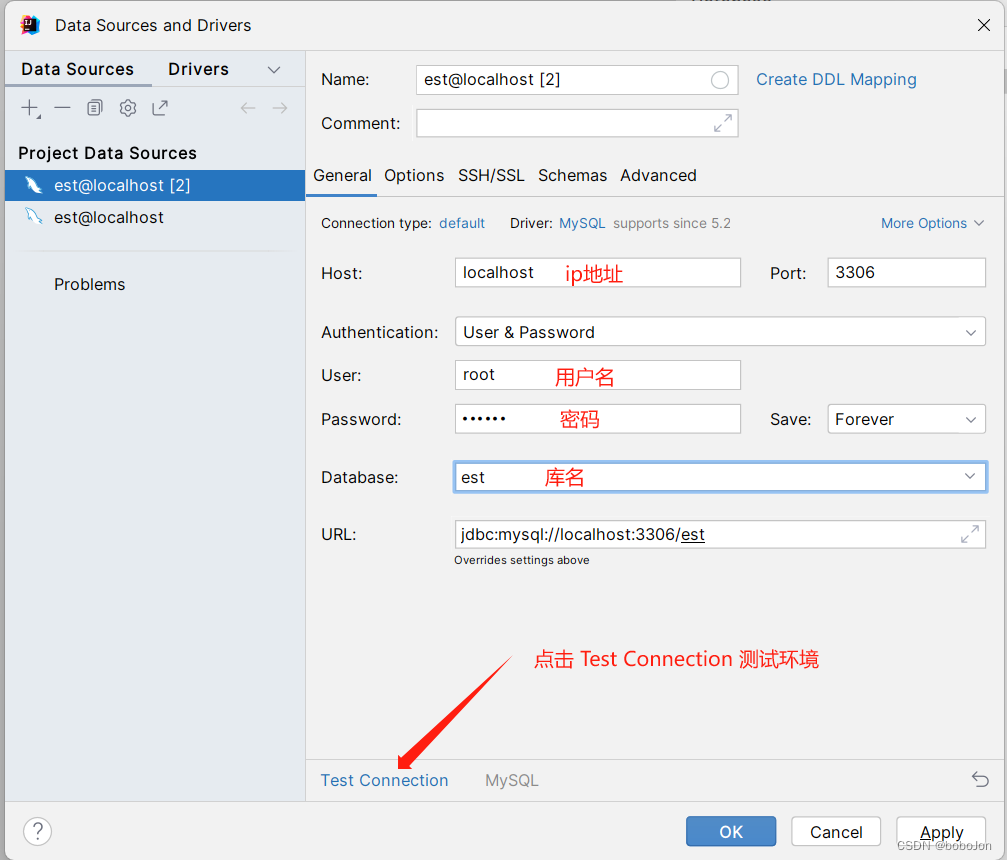Click the Cancel button
Viewport: 1007px width, 860px height.
coord(836,832)
